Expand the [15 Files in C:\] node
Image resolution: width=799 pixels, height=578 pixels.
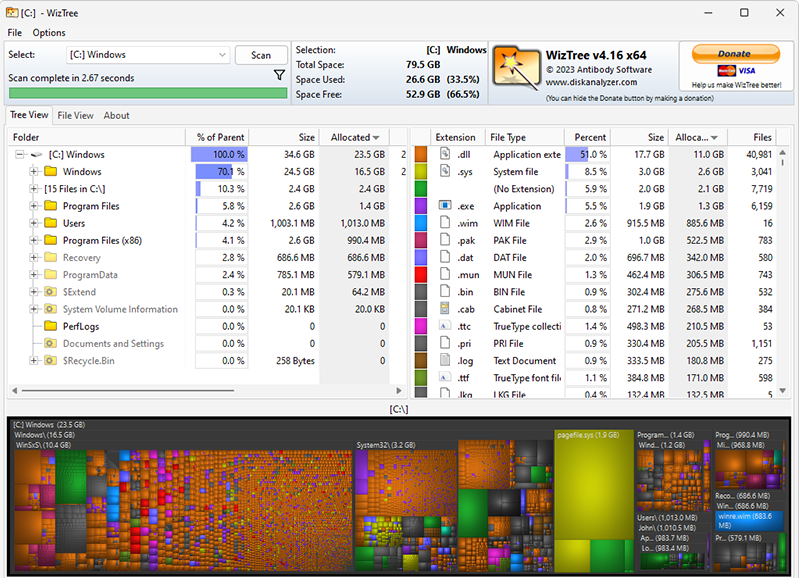[34, 189]
